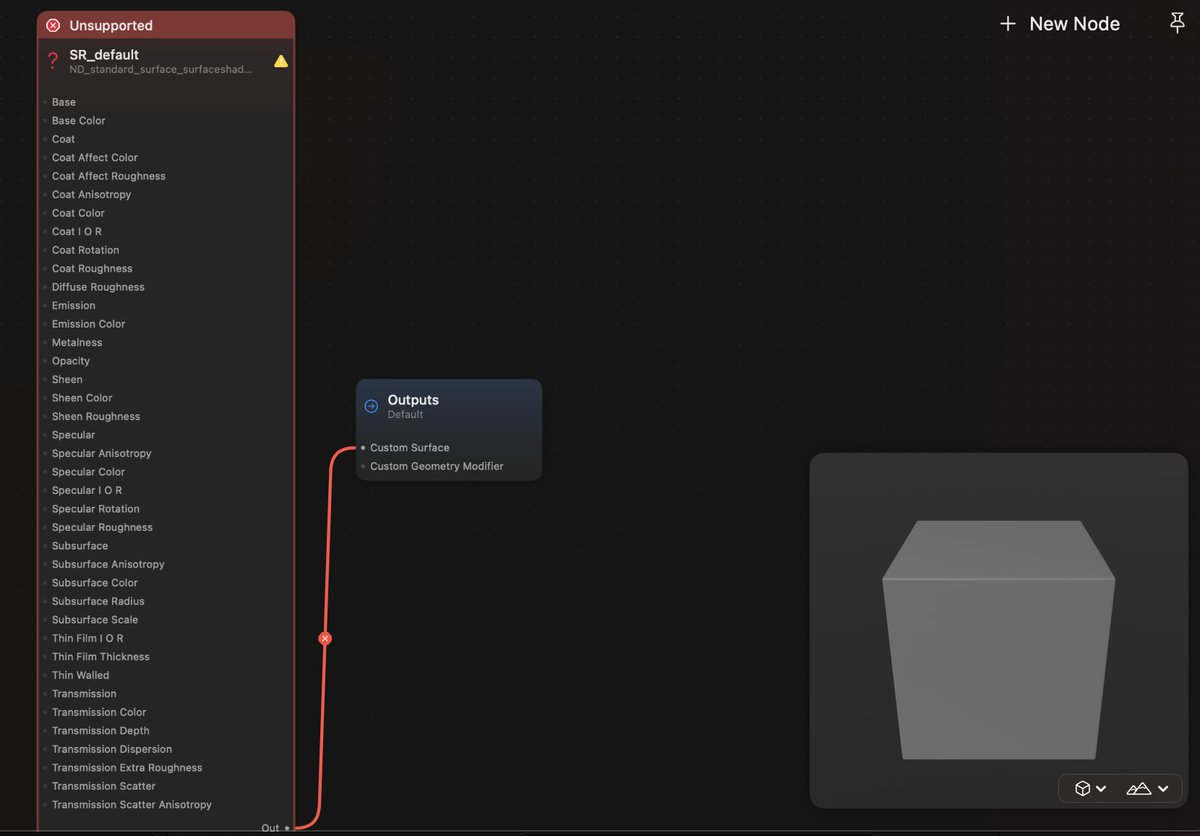Click the Subsurface Radius input
This screenshot has height=836, width=1200.
point(98,601)
